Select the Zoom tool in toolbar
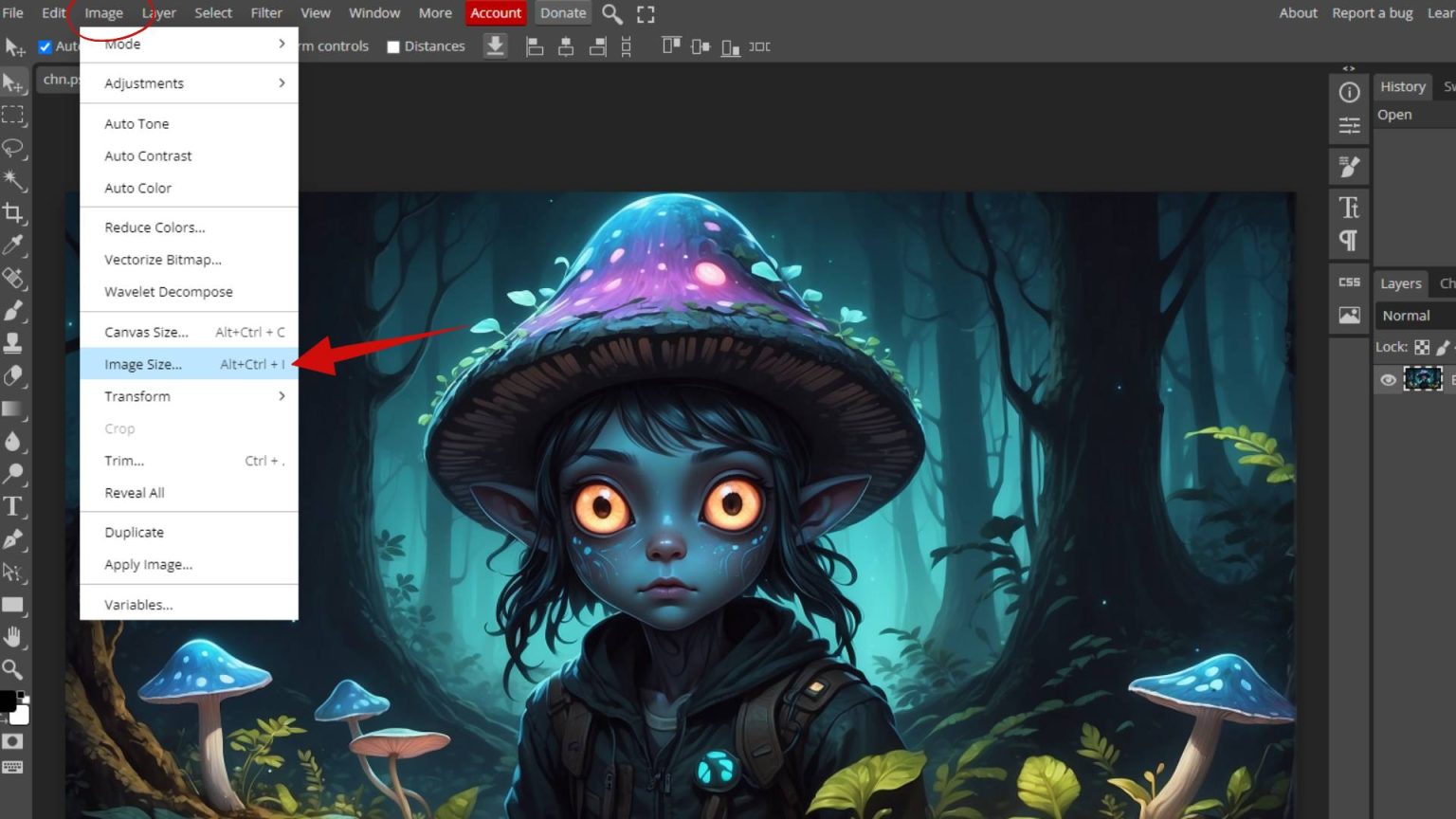1456x819 pixels. 13,669
